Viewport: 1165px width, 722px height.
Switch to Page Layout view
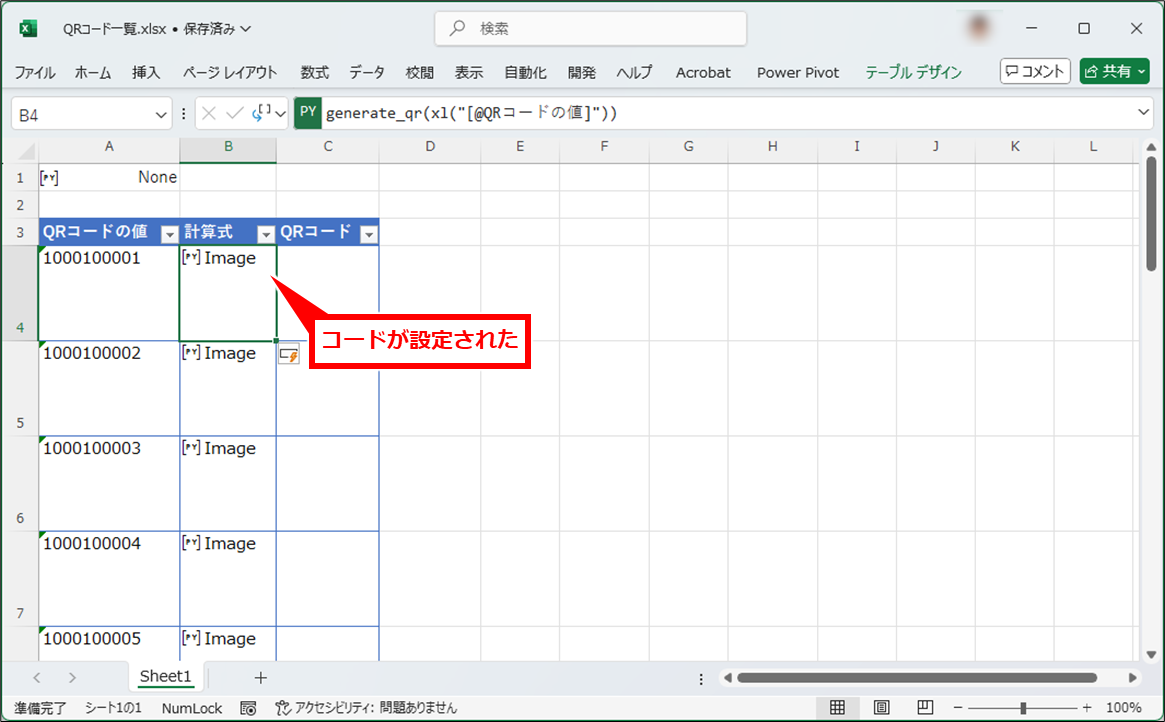pyautogui.click(x=881, y=708)
